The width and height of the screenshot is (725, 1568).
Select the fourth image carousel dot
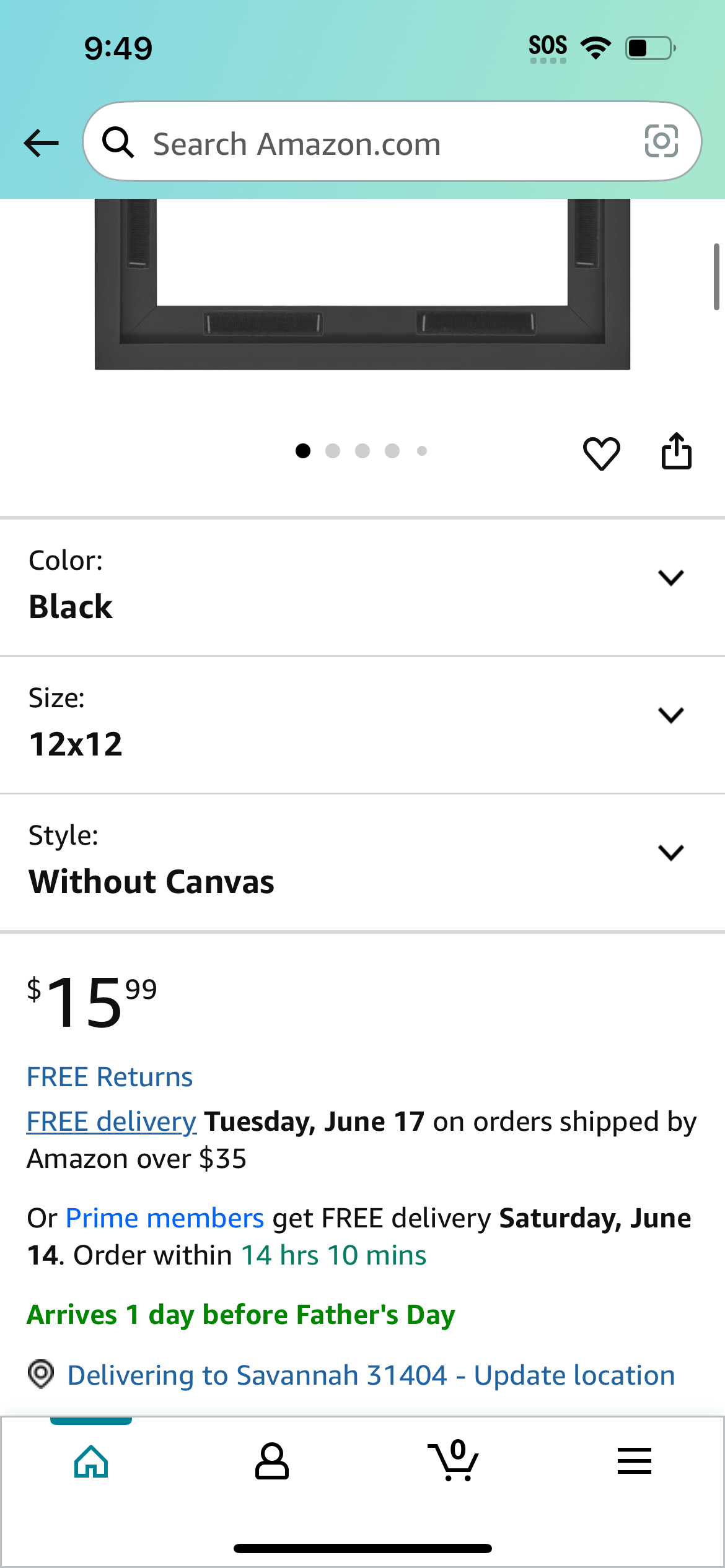tap(392, 451)
